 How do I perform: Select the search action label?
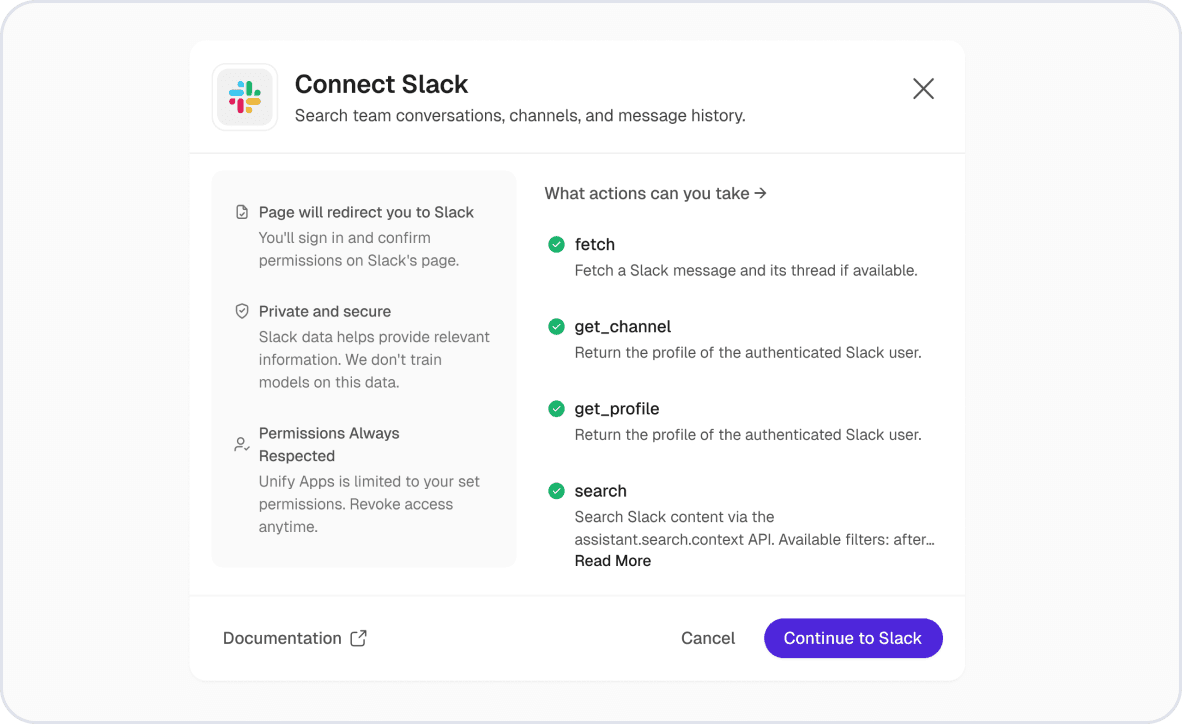tap(600, 491)
